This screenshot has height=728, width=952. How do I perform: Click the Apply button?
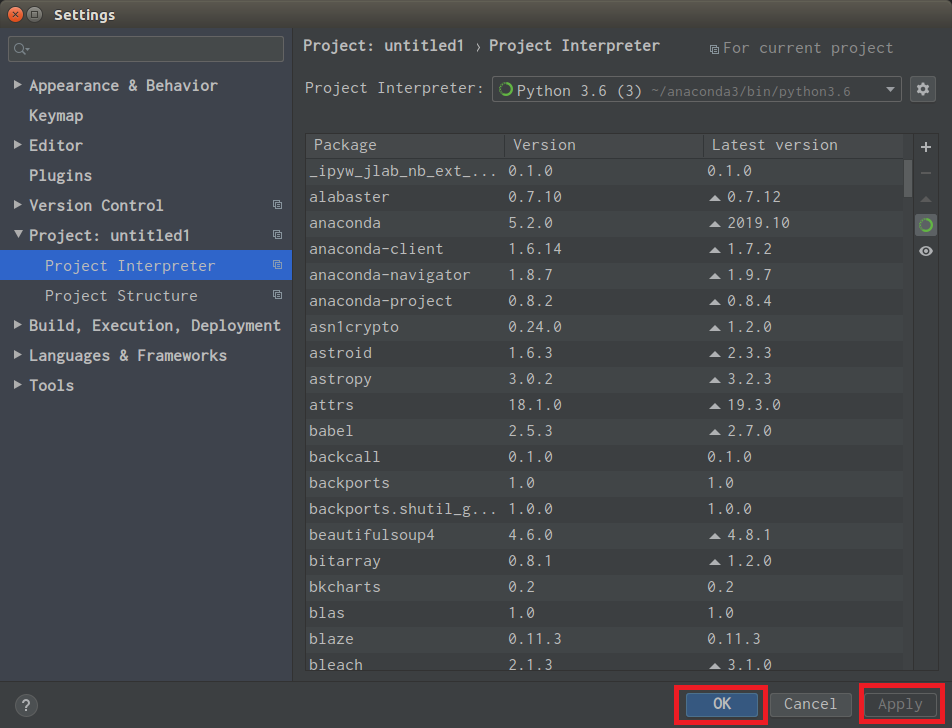click(x=900, y=704)
